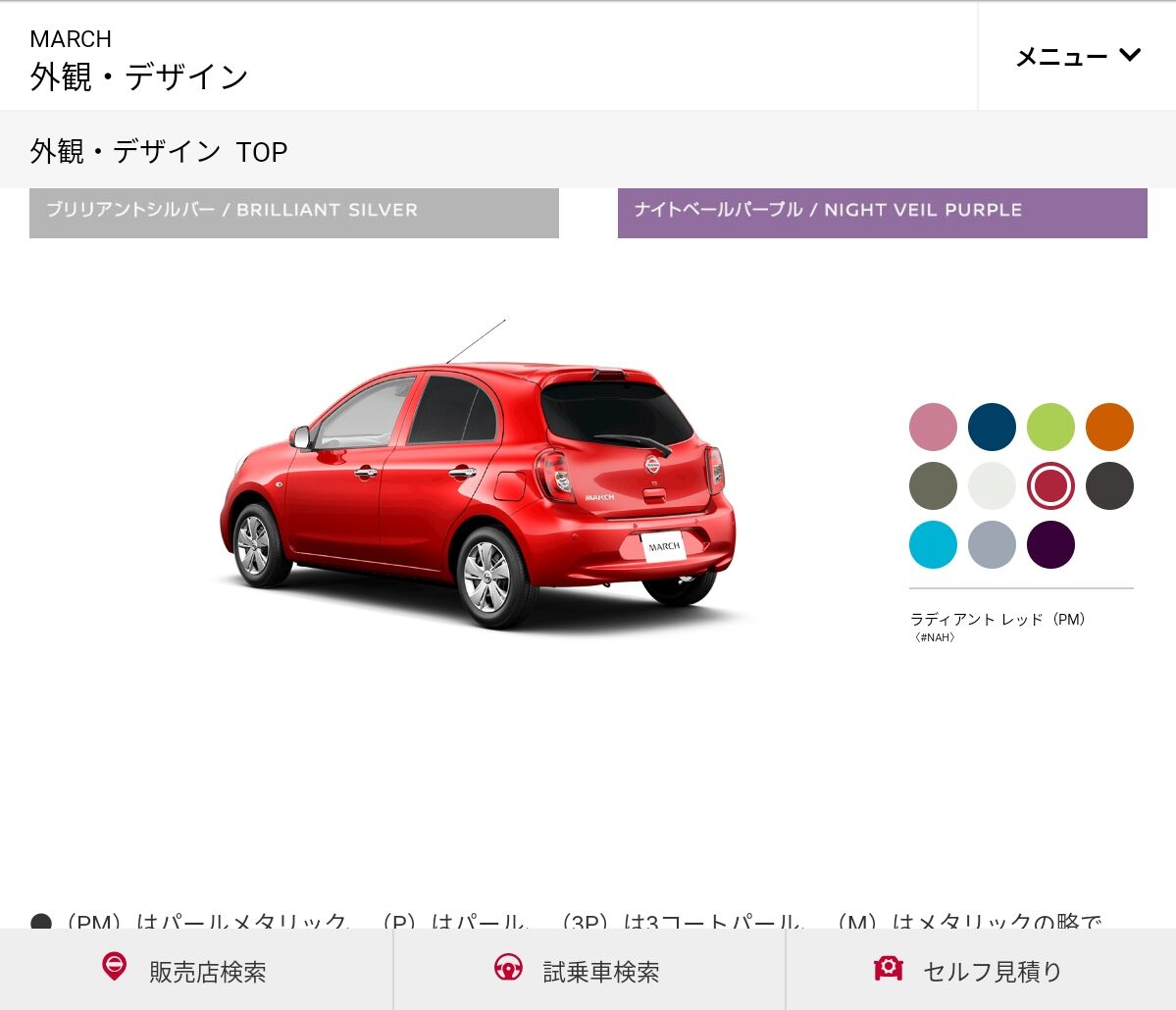Open the メニュー dropdown

[1077, 56]
